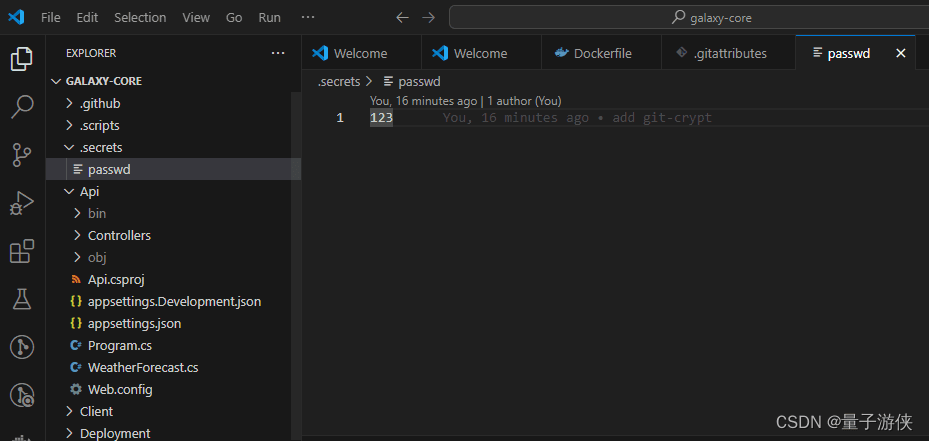The width and height of the screenshot is (929, 441).
Task: Open Source Control view in activity bar
Action: (22, 155)
